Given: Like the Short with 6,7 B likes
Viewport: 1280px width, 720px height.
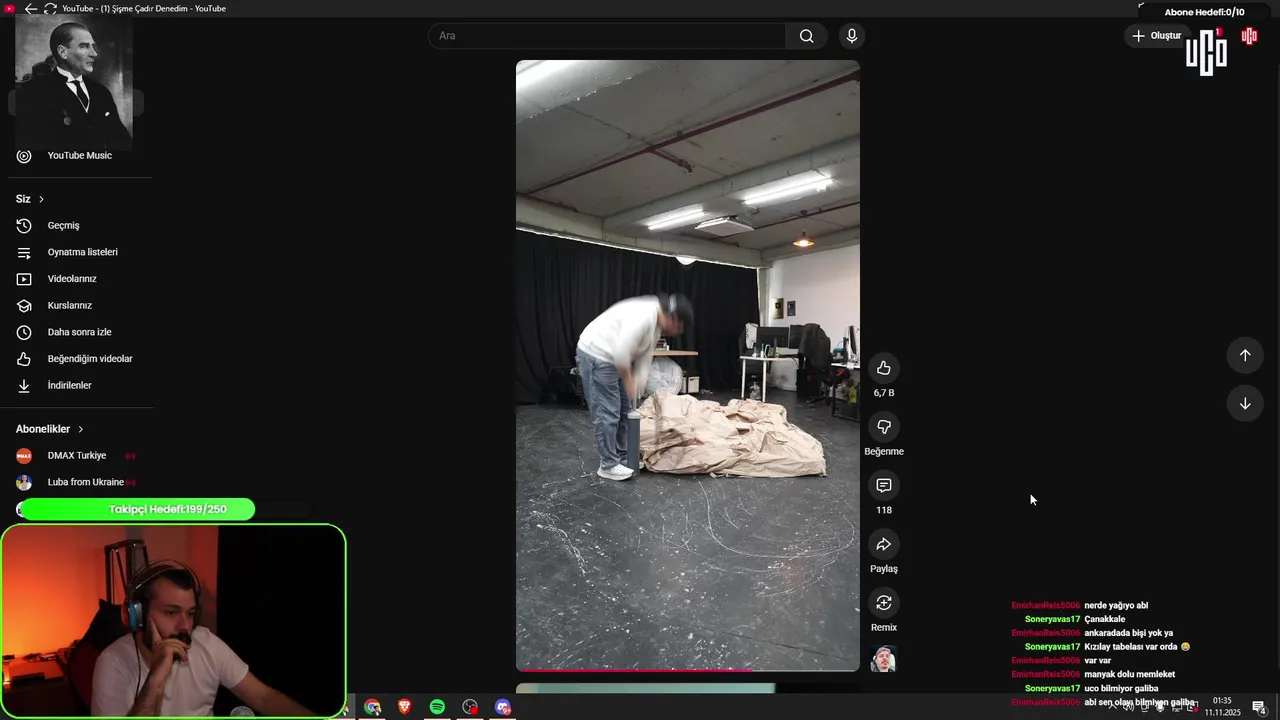Looking at the screenshot, I should [x=884, y=368].
